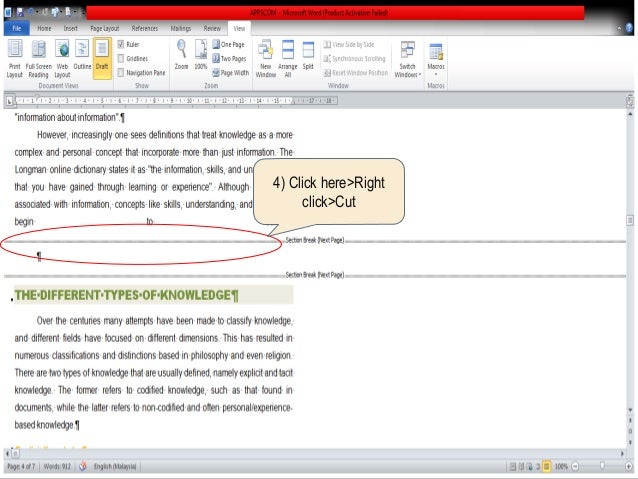Switch to the Insert tab
The image size is (638, 479).
pos(70,28)
